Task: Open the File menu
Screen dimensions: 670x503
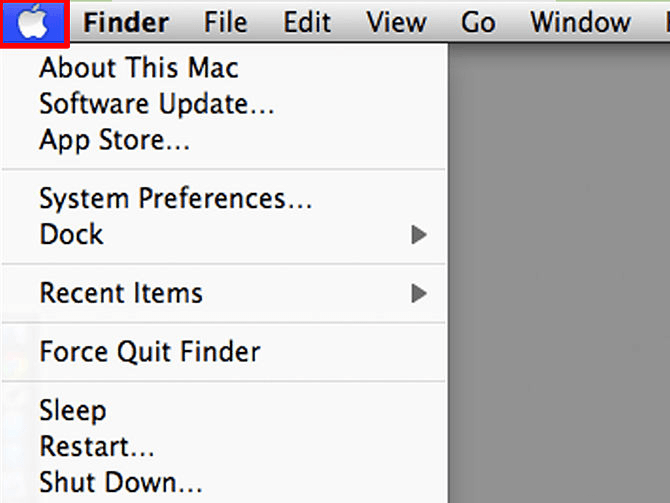Action: click(226, 22)
